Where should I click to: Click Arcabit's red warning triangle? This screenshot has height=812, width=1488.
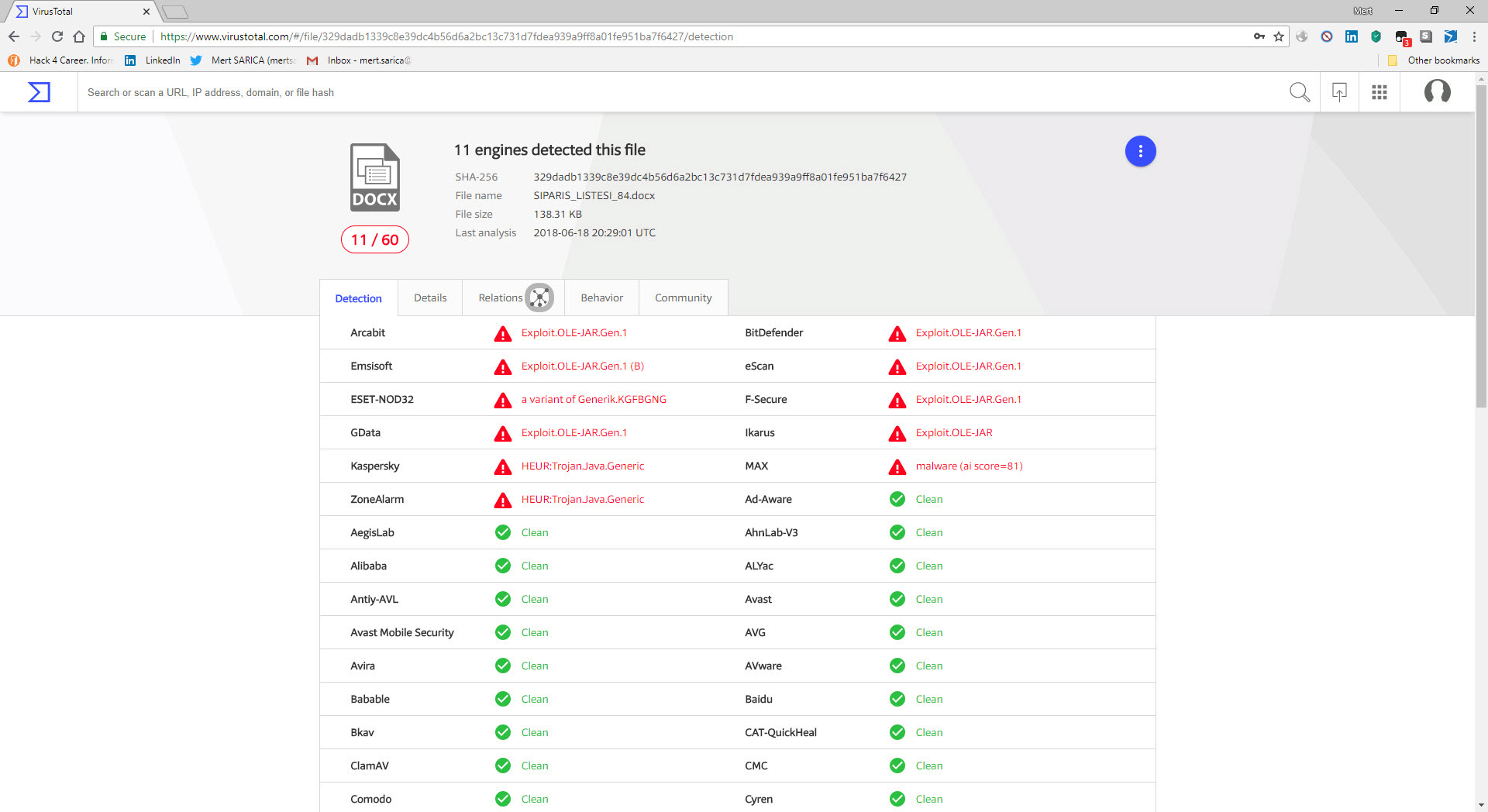pos(503,334)
